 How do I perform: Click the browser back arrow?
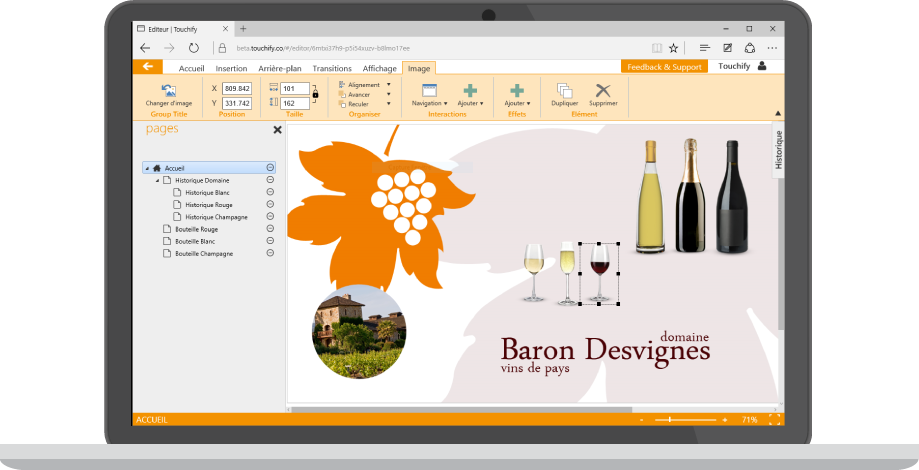coord(145,48)
